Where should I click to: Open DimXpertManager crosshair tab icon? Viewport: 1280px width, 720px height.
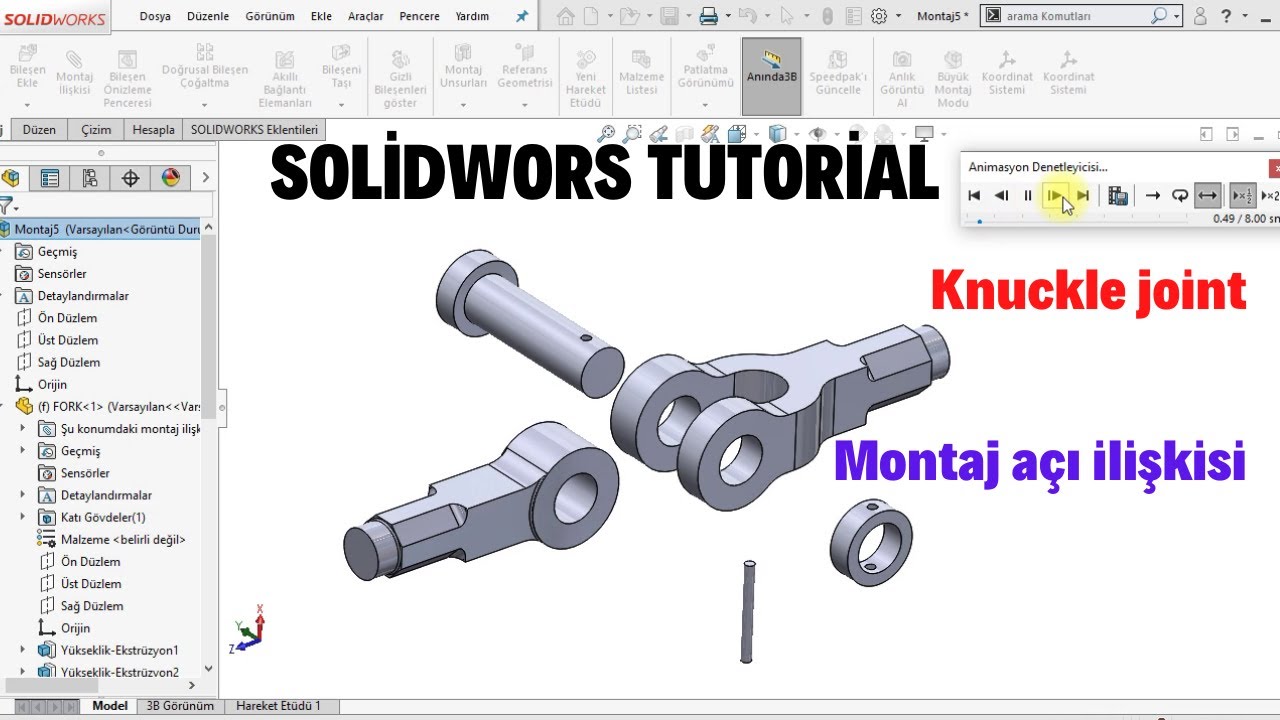[130, 178]
